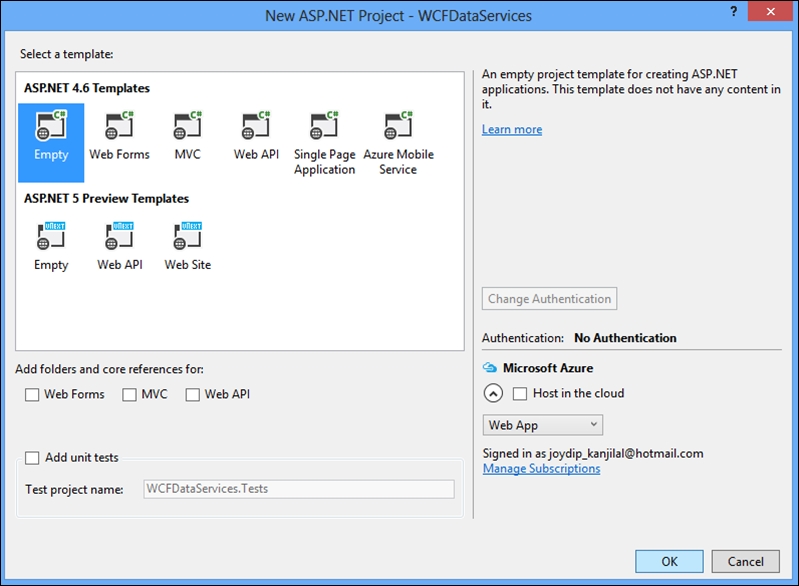Open the help question mark button

733,12
